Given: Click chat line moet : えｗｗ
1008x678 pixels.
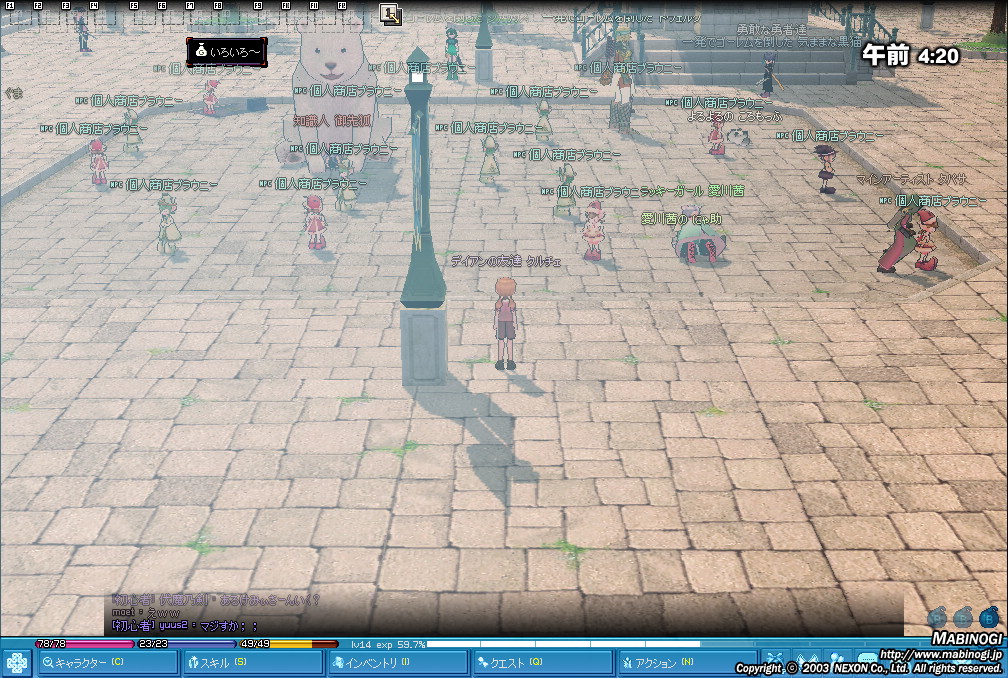Looking at the screenshot, I should click(x=146, y=612).
